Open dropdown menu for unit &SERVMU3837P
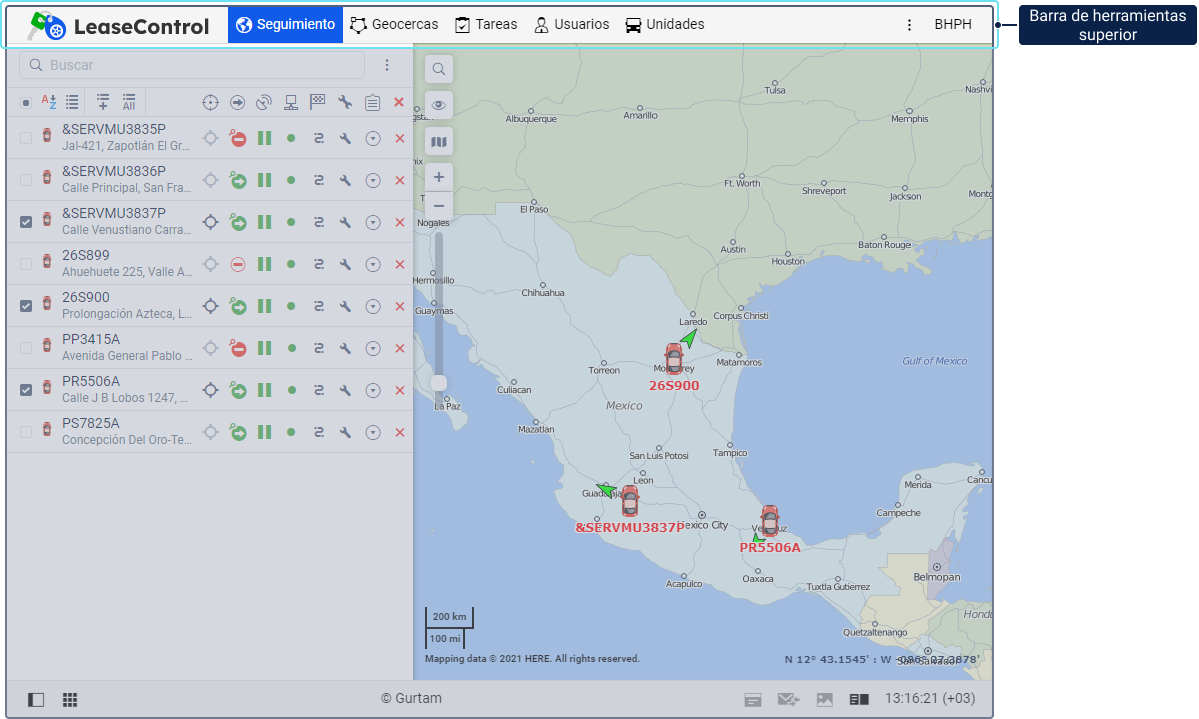Screen dimensions: 1199x719 click(372, 222)
